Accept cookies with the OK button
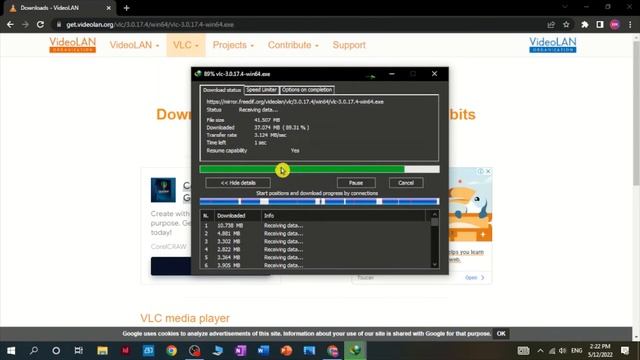The width and height of the screenshot is (640, 360). tap(501, 333)
